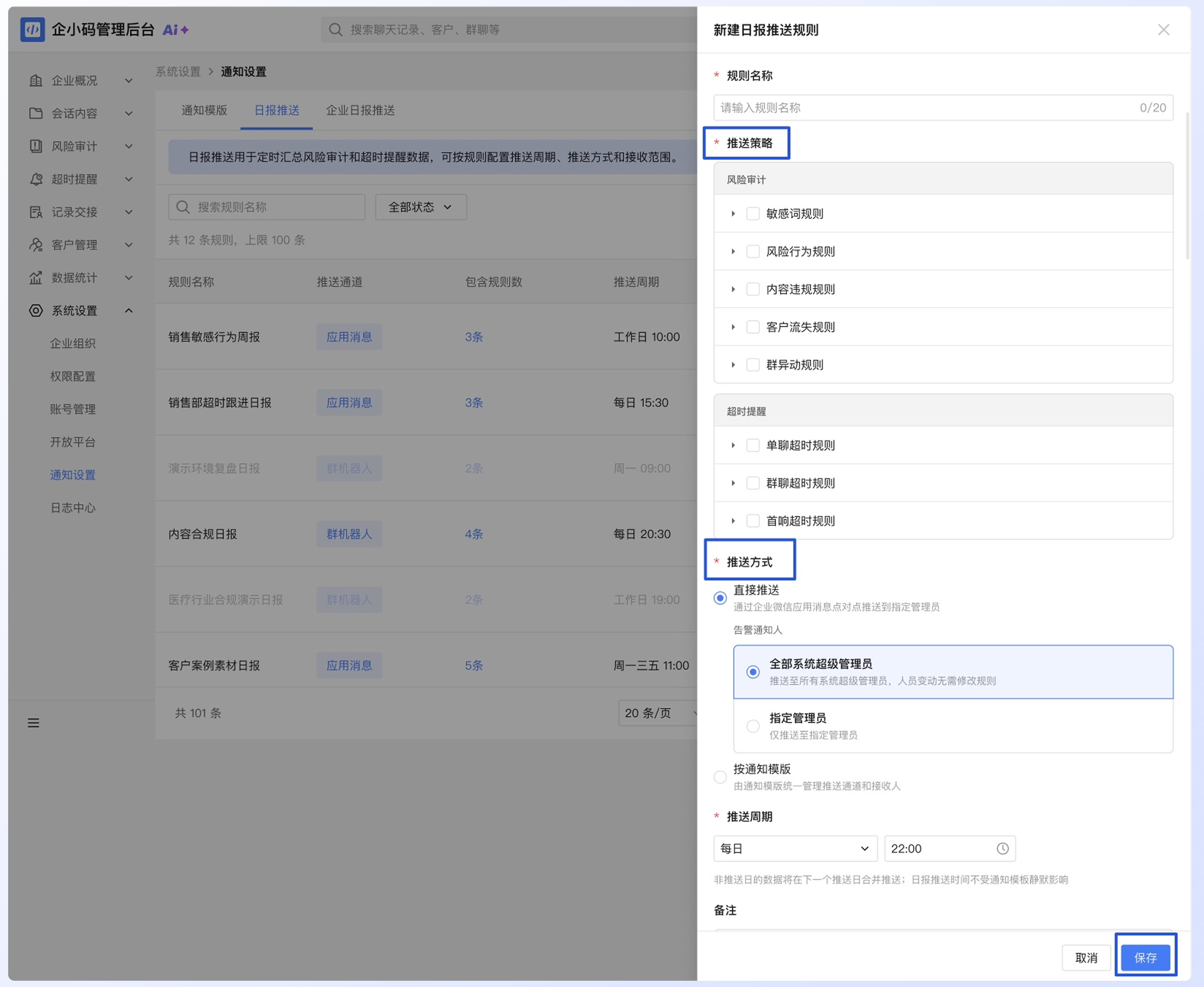Open 会话内容 folder icon

click(x=36, y=113)
